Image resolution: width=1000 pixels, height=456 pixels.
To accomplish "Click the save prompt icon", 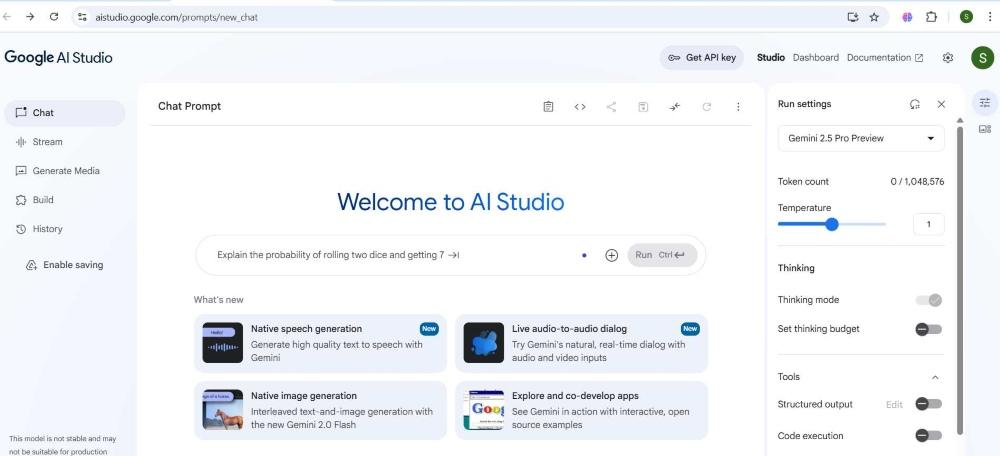I will pyautogui.click(x=643, y=107).
